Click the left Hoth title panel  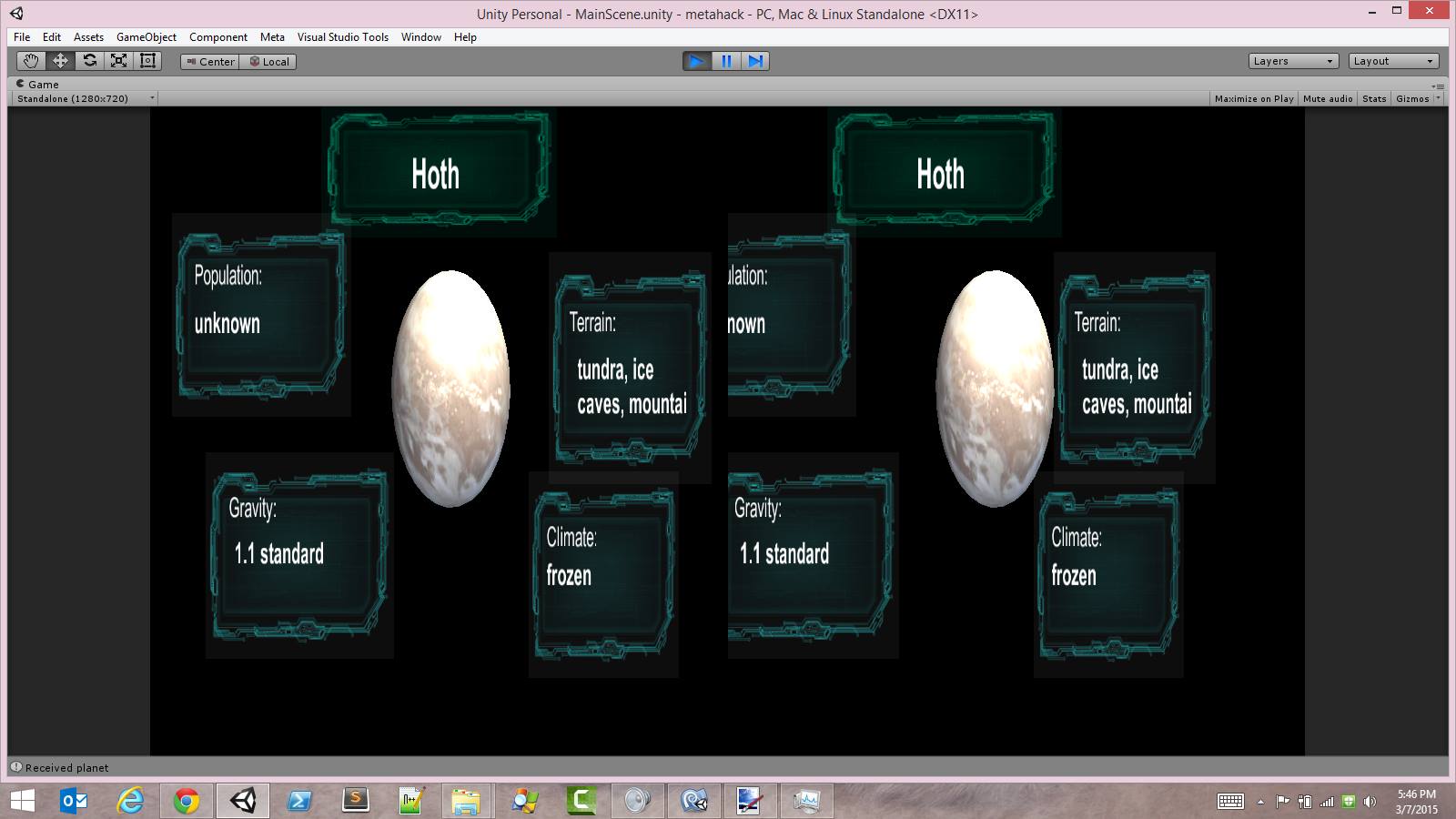coord(440,169)
